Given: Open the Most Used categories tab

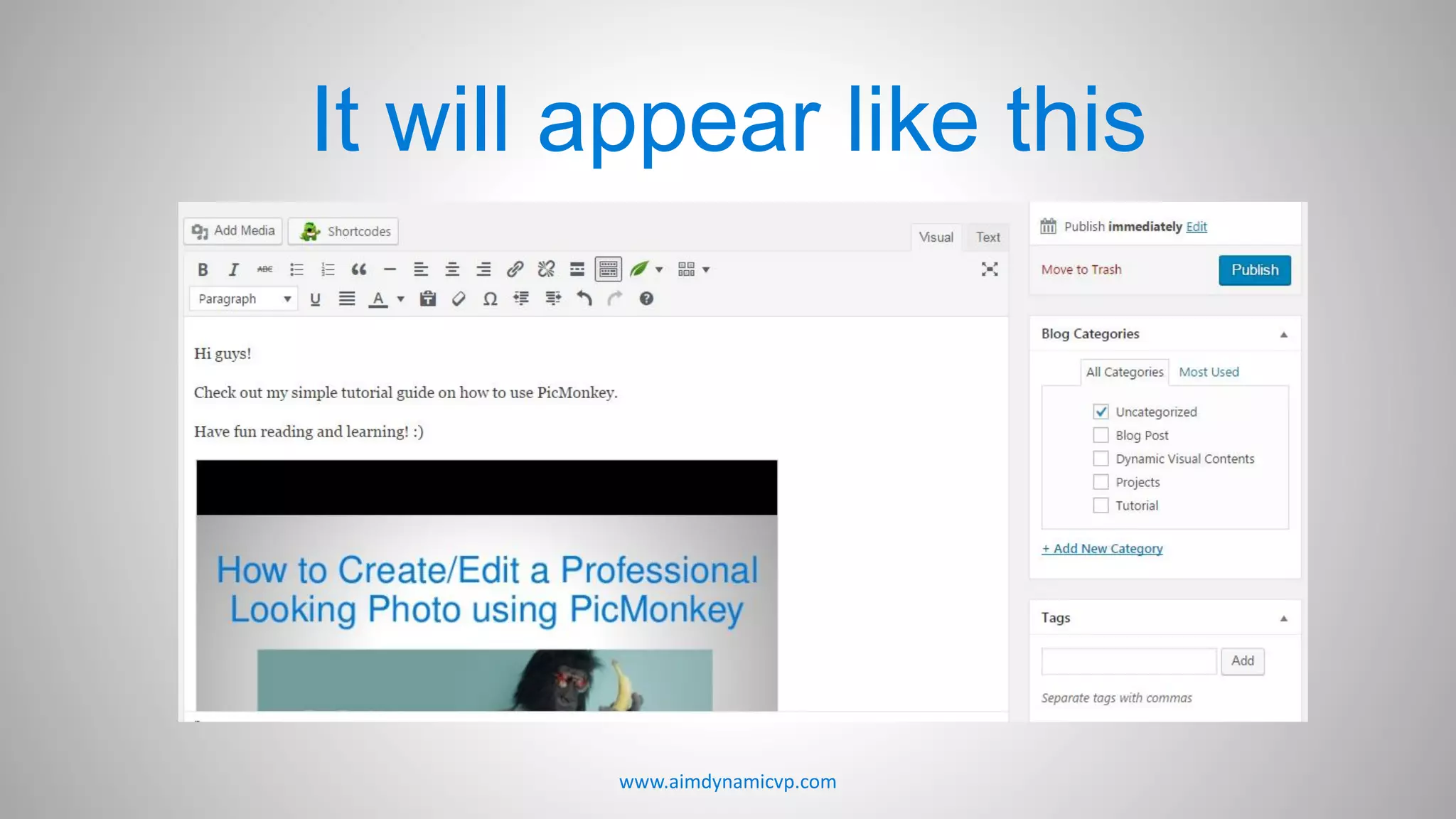Looking at the screenshot, I should coord(1209,372).
